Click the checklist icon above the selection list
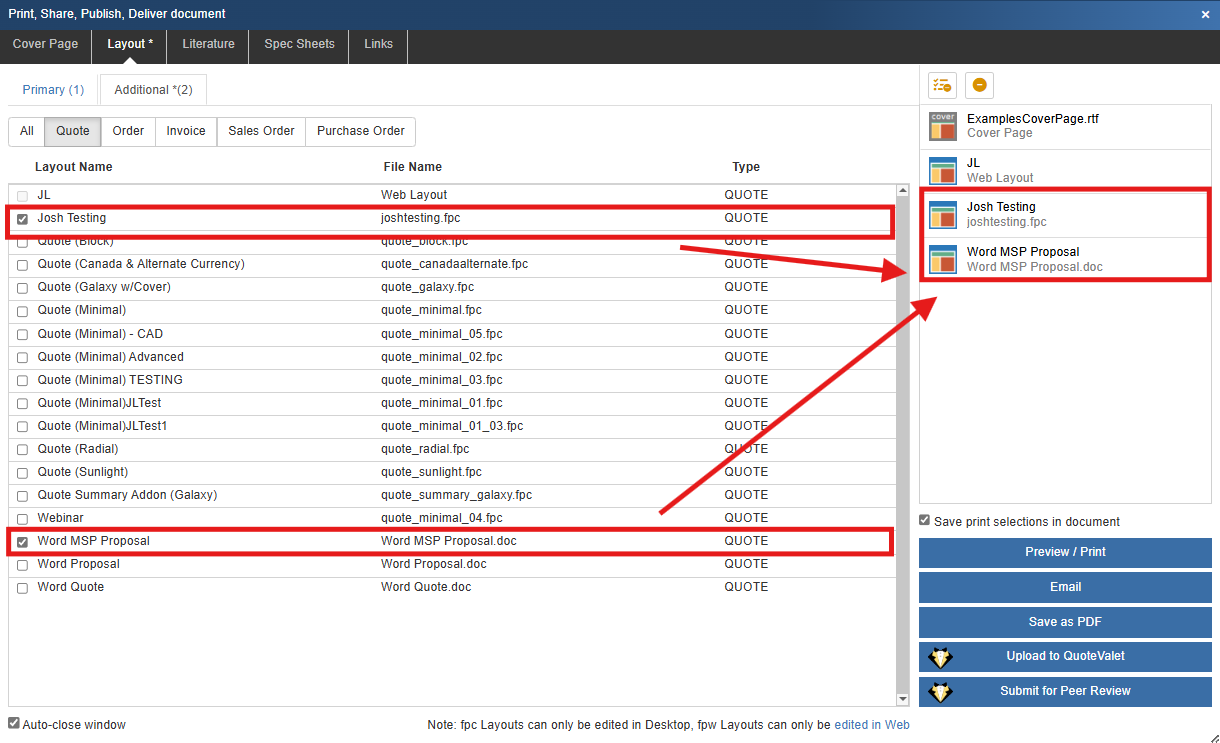Screen dimensions: 1220x743 942,86
